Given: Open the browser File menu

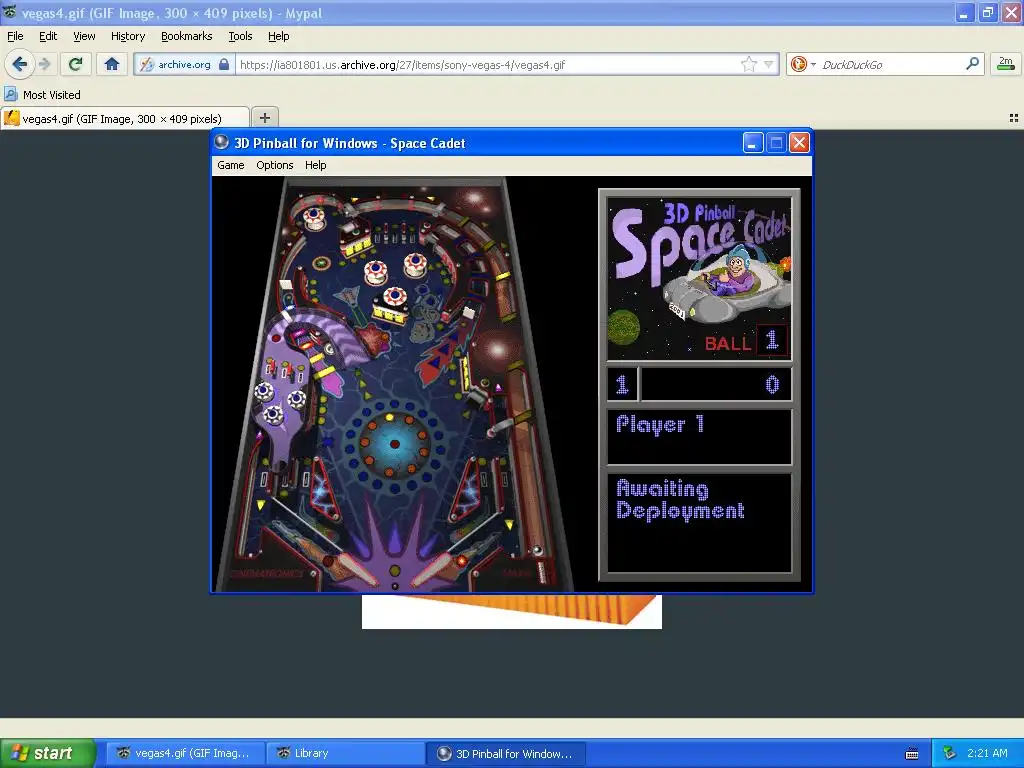Looking at the screenshot, I should [x=15, y=36].
